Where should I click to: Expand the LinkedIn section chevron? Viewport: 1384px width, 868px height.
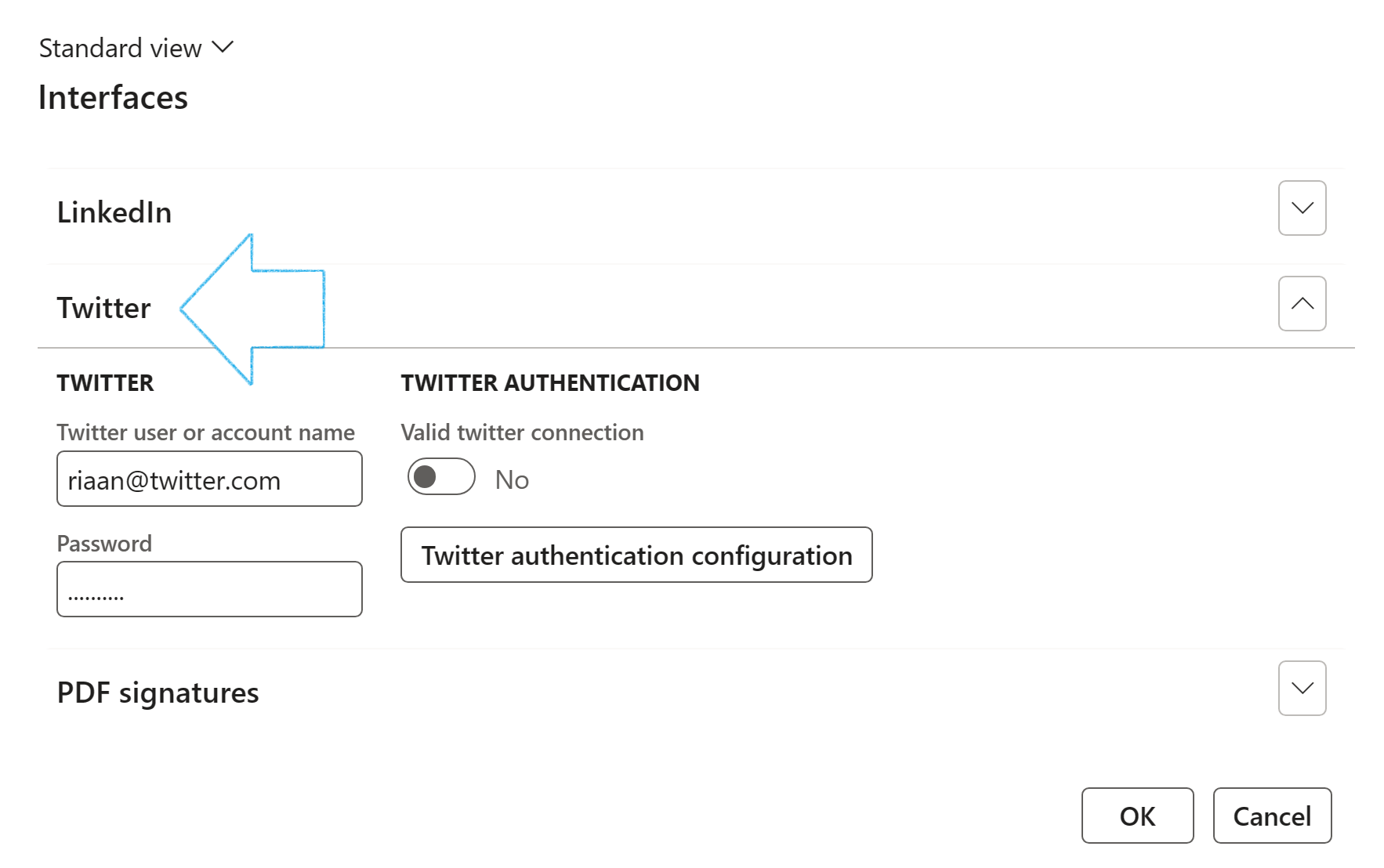click(1302, 208)
